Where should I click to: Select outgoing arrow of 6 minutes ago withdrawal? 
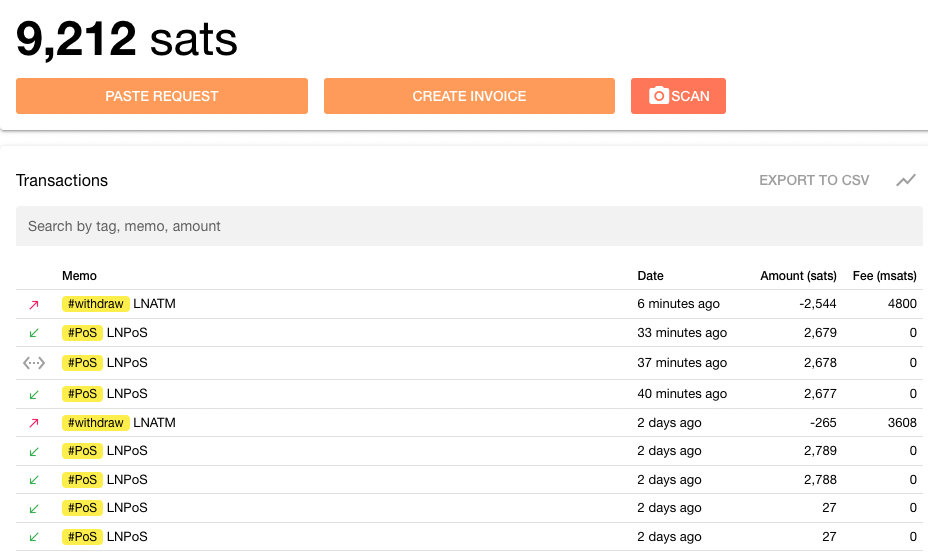click(x=34, y=305)
